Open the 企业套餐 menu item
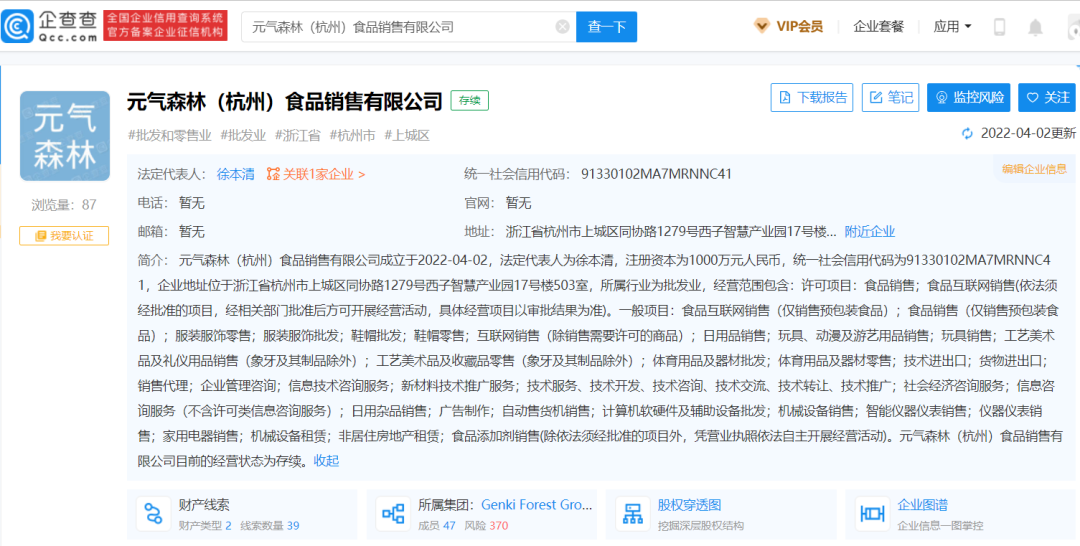 (878, 27)
